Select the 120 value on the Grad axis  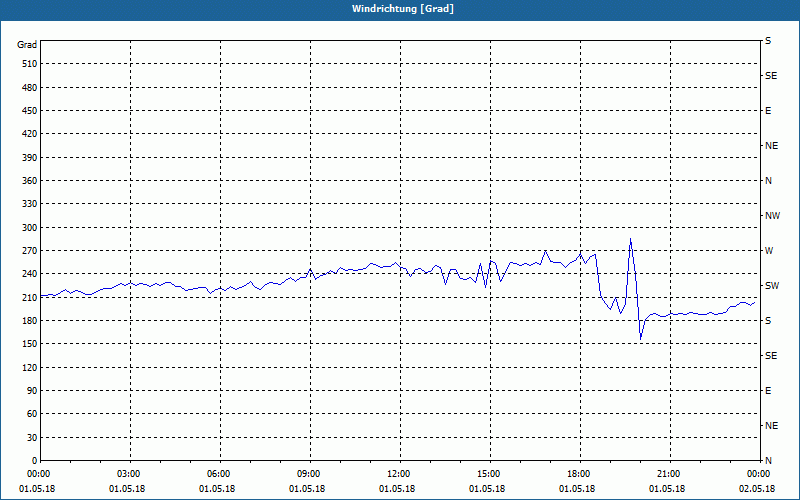click(x=30, y=367)
